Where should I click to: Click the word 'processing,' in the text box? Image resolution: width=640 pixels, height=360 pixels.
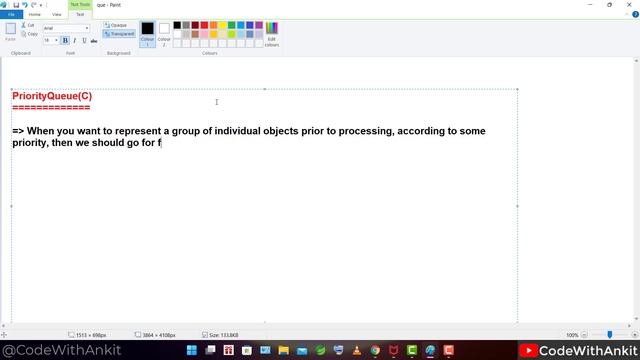pyautogui.click(x=366, y=131)
